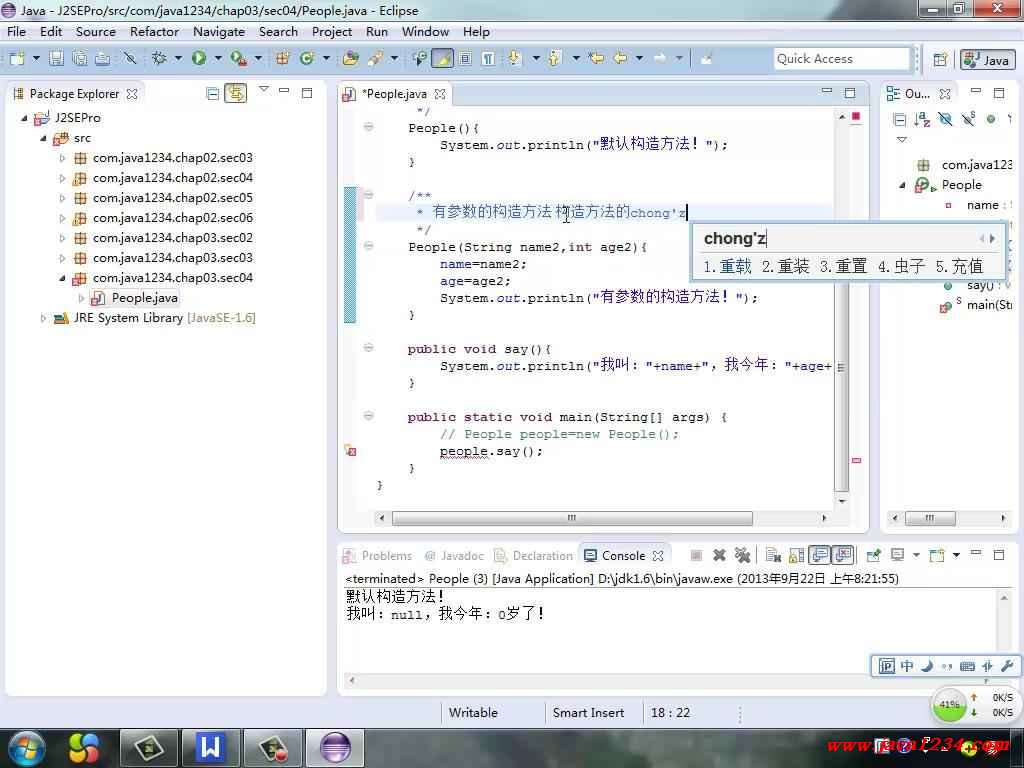Viewport: 1024px width, 768px height.
Task: Toggle Console Scroll Lock icon
Action: coord(797,556)
